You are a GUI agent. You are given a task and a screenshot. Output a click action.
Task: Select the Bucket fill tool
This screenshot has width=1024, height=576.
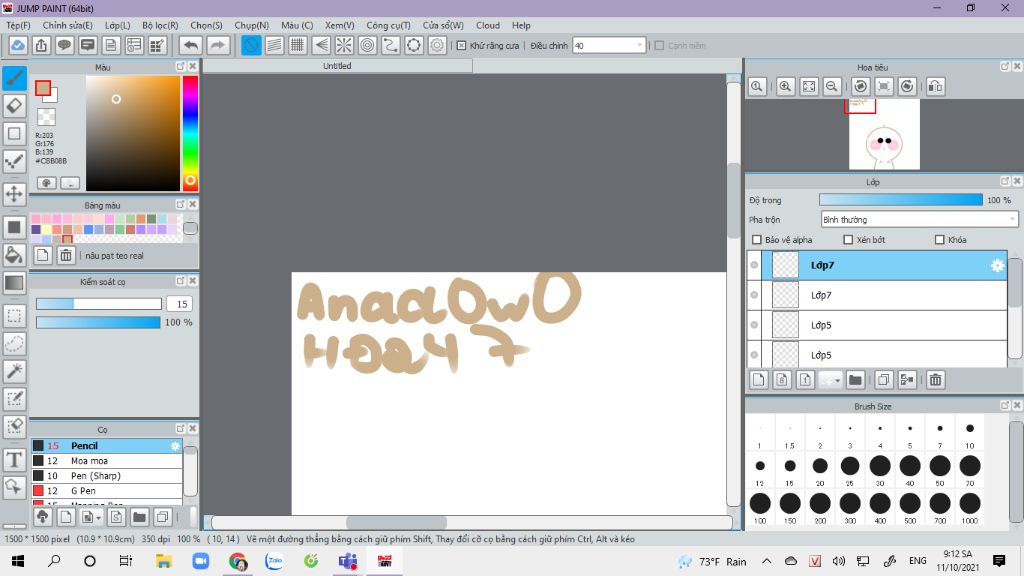[14, 255]
